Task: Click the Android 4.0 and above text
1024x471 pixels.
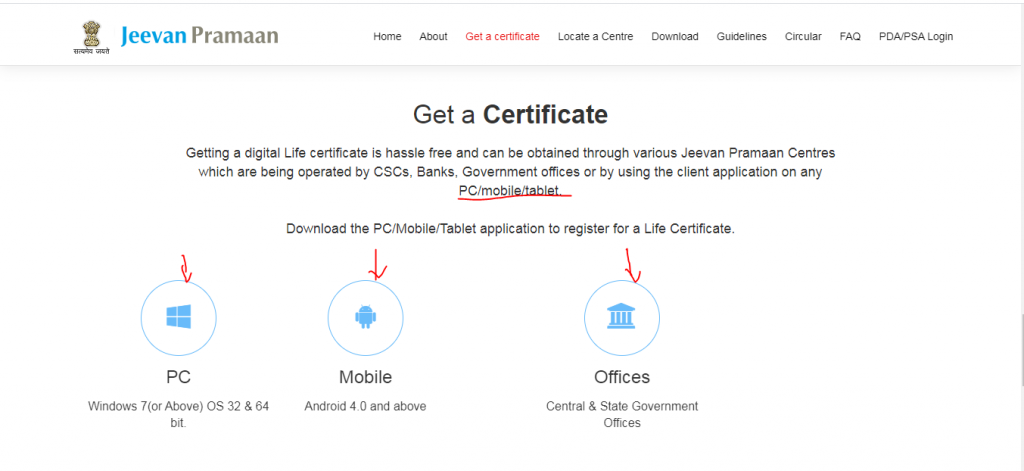Action: 365,406
